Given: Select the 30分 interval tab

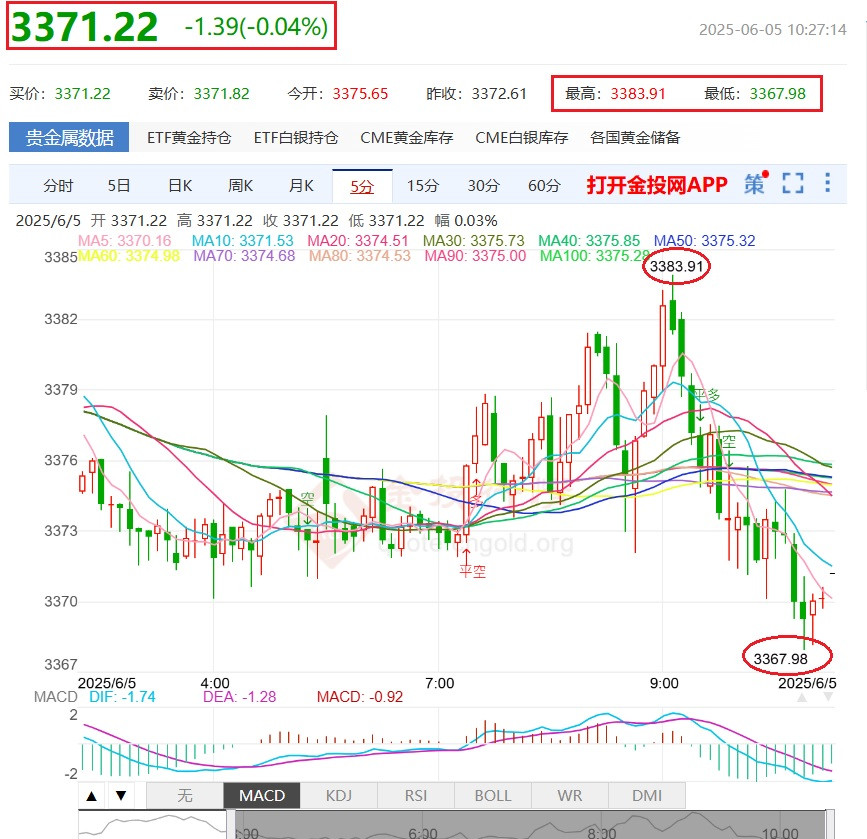Looking at the screenshot, I should coord(484,186).
